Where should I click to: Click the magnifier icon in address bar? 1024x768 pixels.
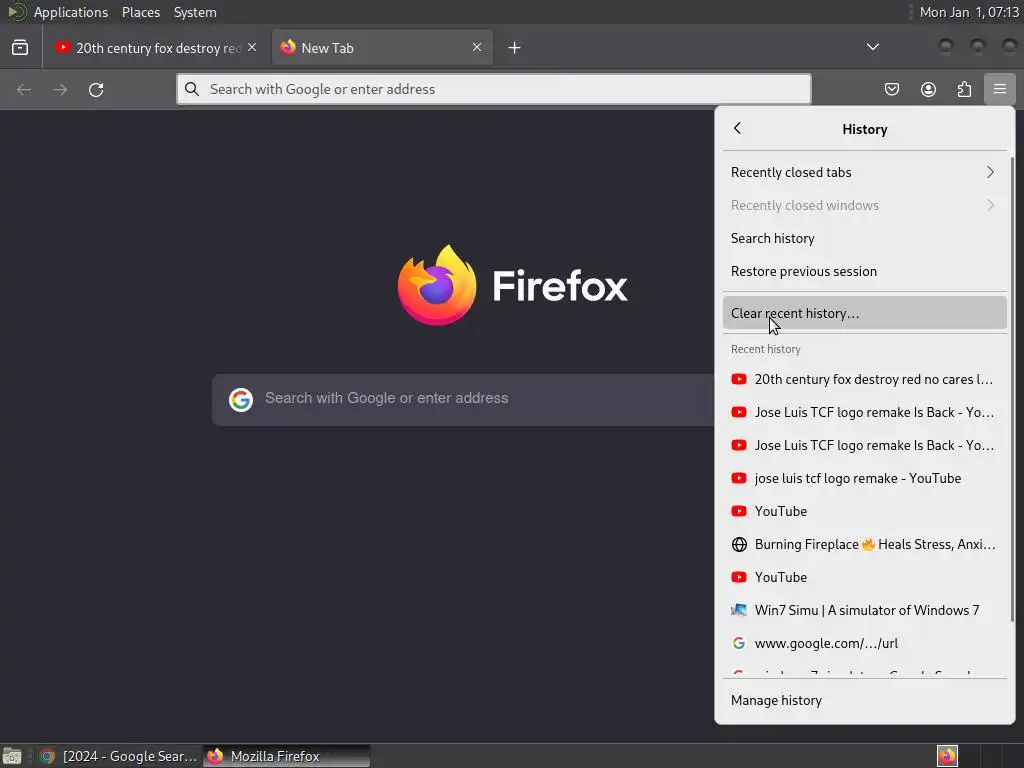[191, 89]
